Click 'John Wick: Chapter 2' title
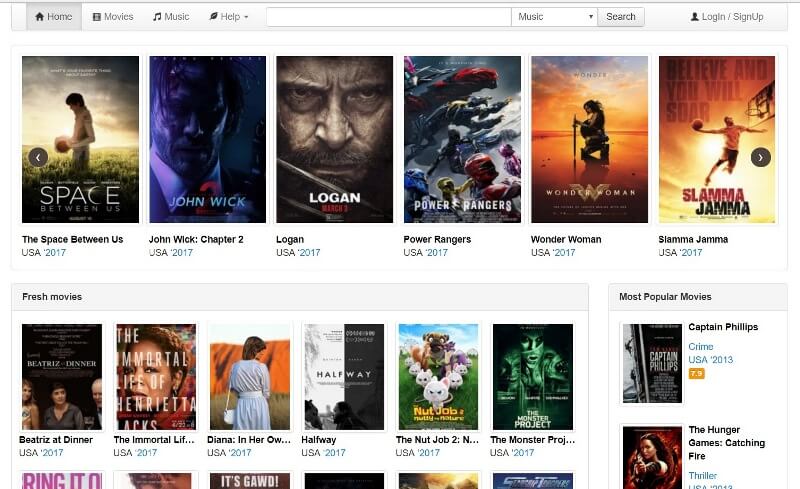Screen dimensions: 800x489 [196, 239]
